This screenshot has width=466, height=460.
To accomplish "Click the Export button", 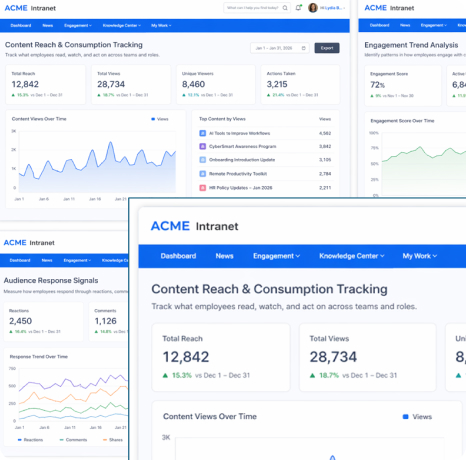I will pyautogui.click(x=327, y=48).
